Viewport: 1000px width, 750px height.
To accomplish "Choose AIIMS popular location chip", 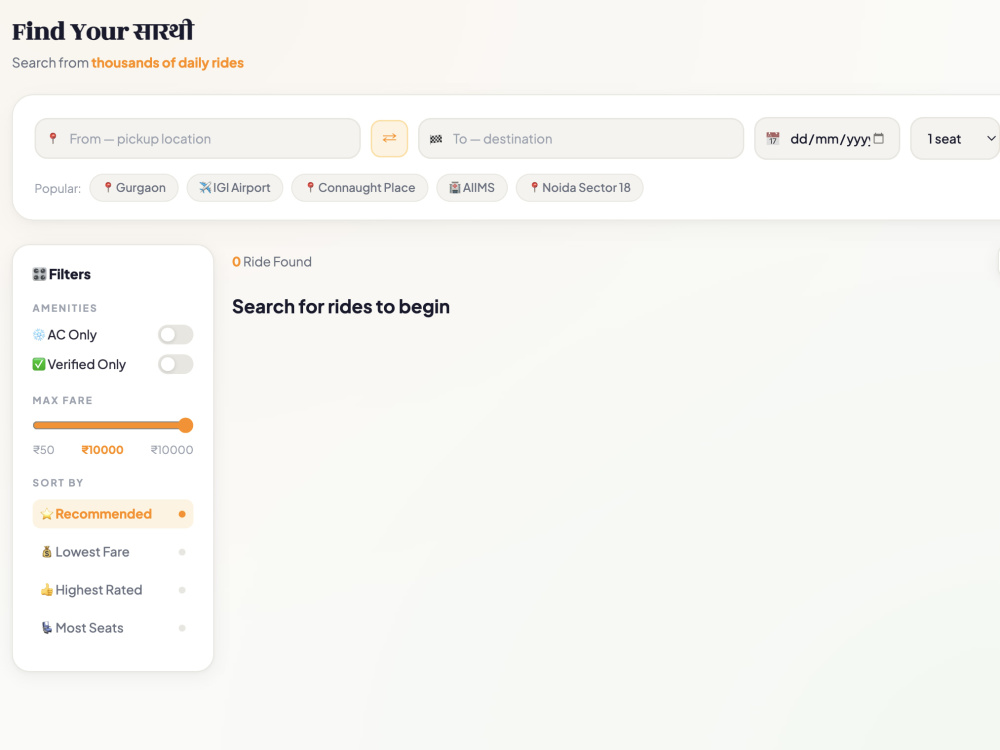I will 472,188.
